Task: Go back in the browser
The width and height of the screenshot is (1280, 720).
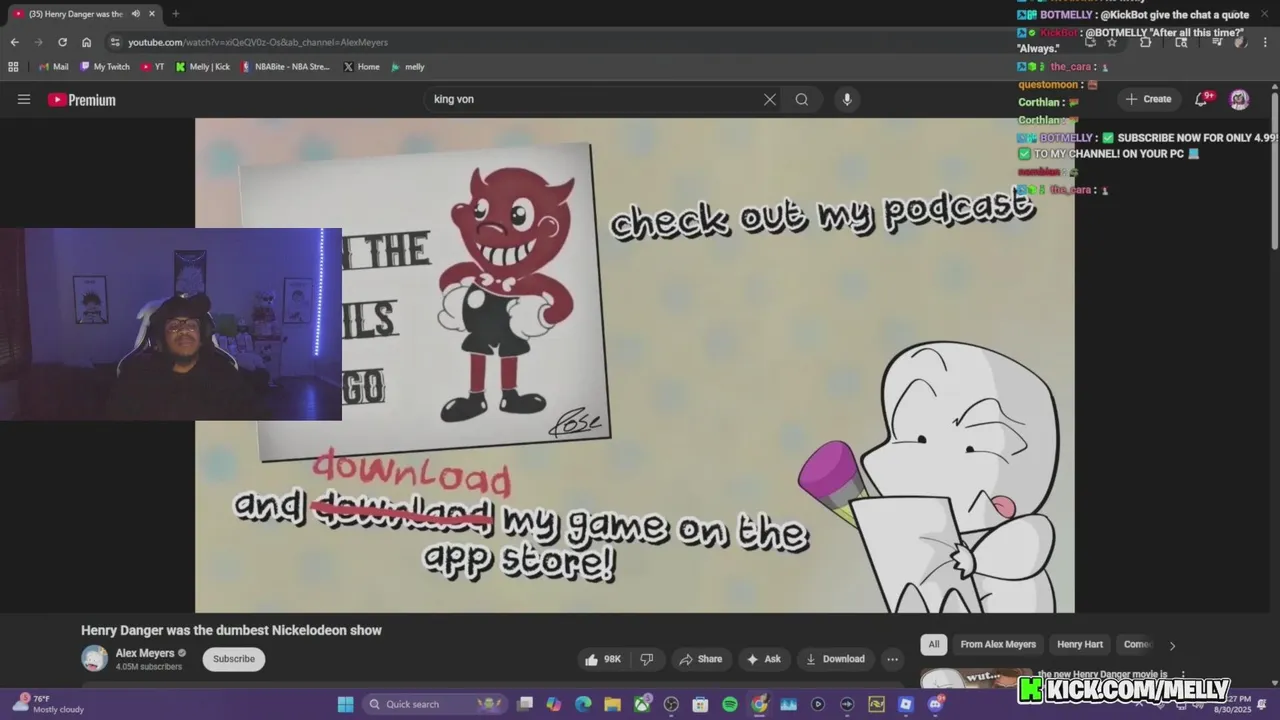Action: tap(14, 42)
